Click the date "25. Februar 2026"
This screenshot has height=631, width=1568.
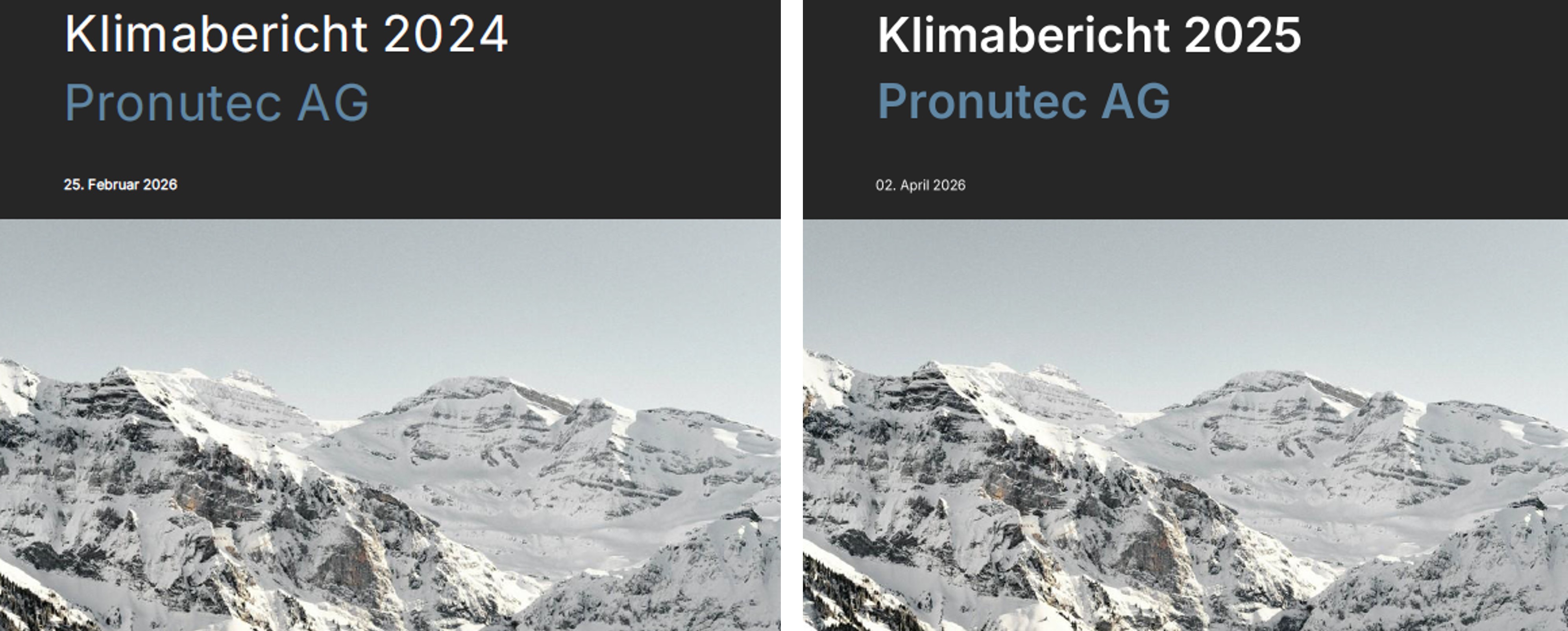pyautogui.click(x=120, y=185)
